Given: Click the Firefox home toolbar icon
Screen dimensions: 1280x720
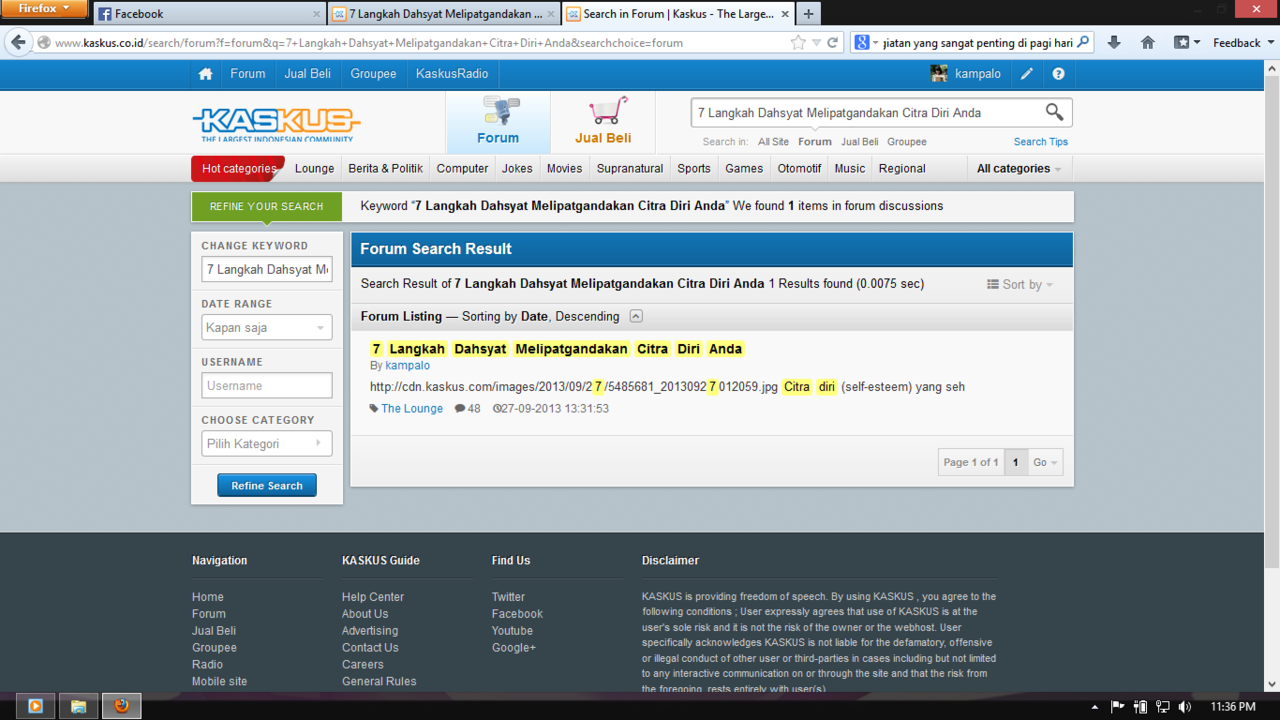Looking at the screenshot, I should tap(1148, 43).
